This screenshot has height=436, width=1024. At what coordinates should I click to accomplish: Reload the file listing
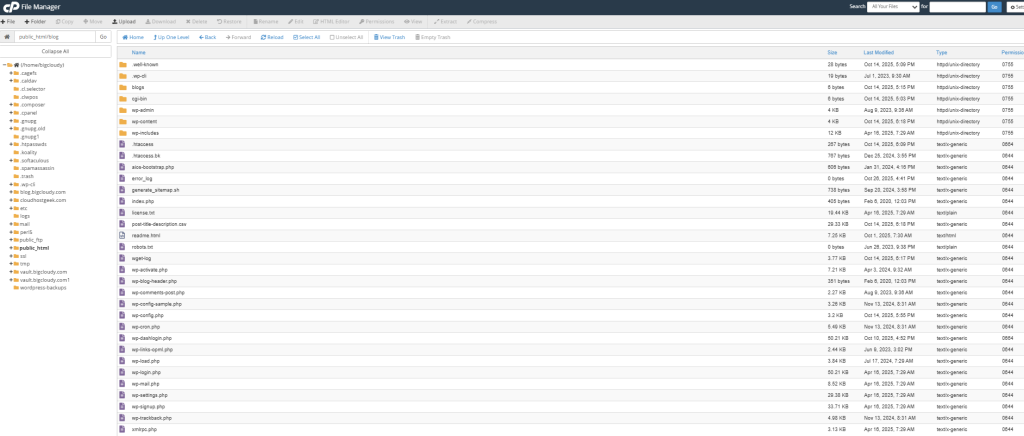coord(271,37)
